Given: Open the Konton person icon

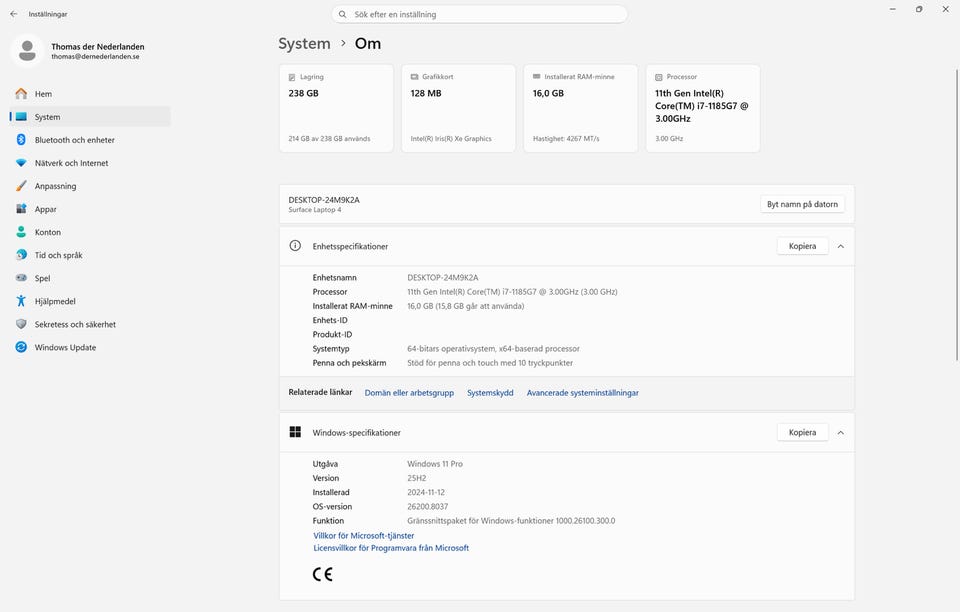Looking at the screenshot, I should (21, 232).
